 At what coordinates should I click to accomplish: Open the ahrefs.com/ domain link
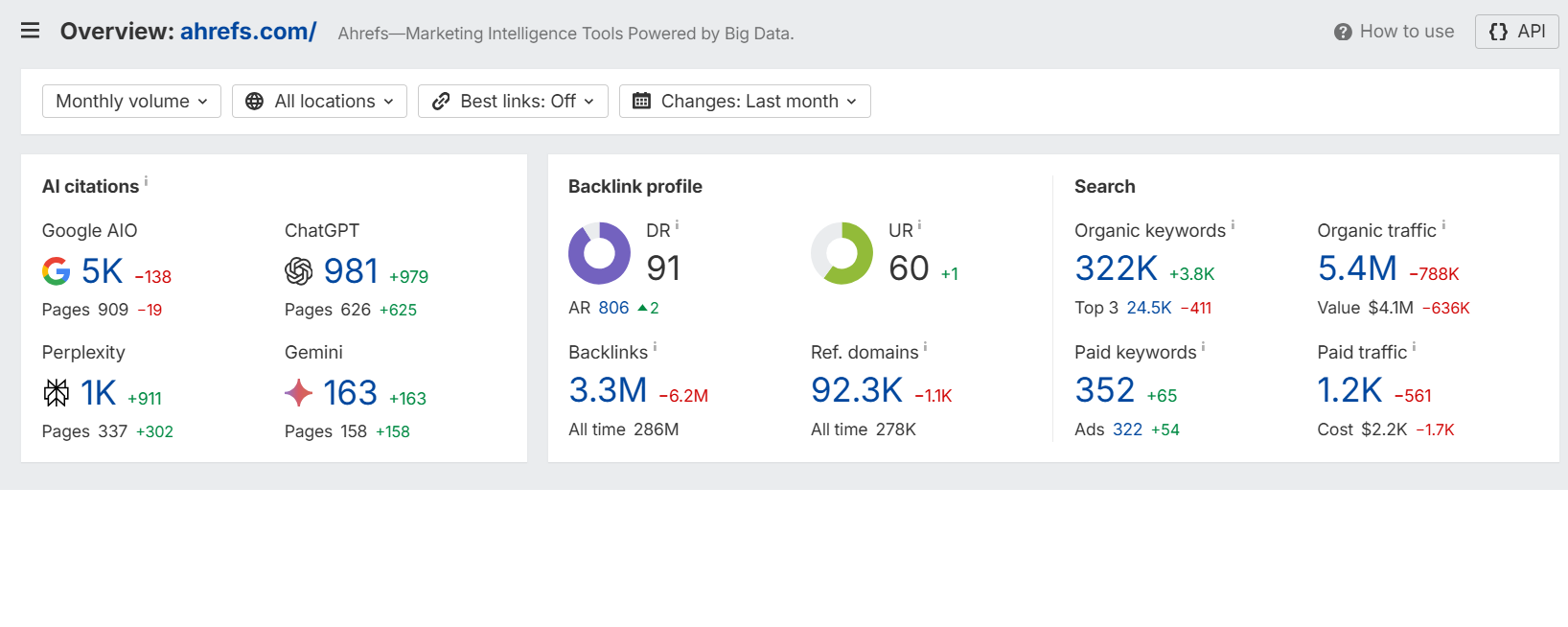pyautogui.click(x=248, y=32)
